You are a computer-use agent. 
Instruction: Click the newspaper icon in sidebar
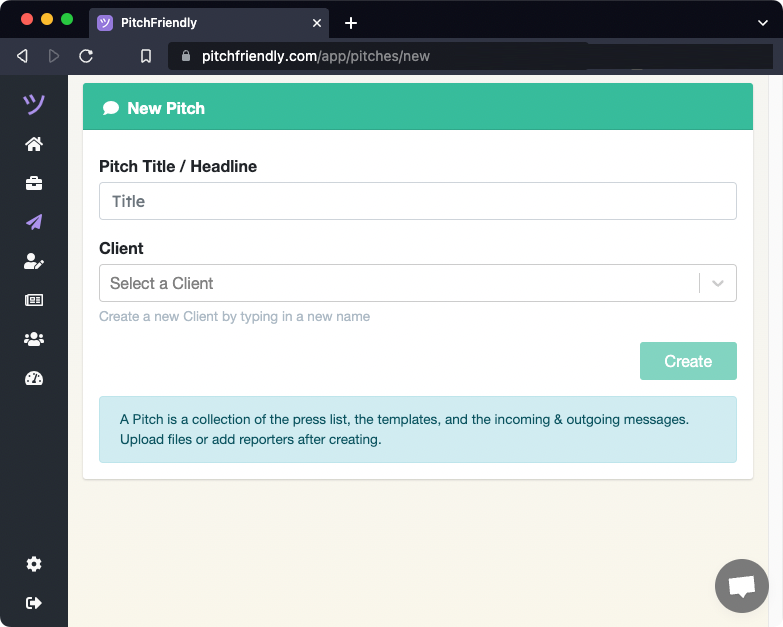(34, 300)
